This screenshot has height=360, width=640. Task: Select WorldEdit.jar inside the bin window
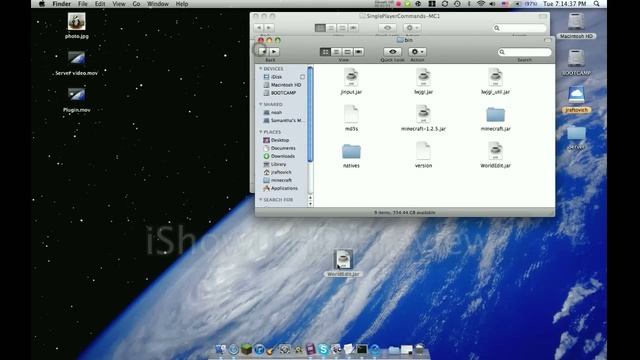(495, 151)
